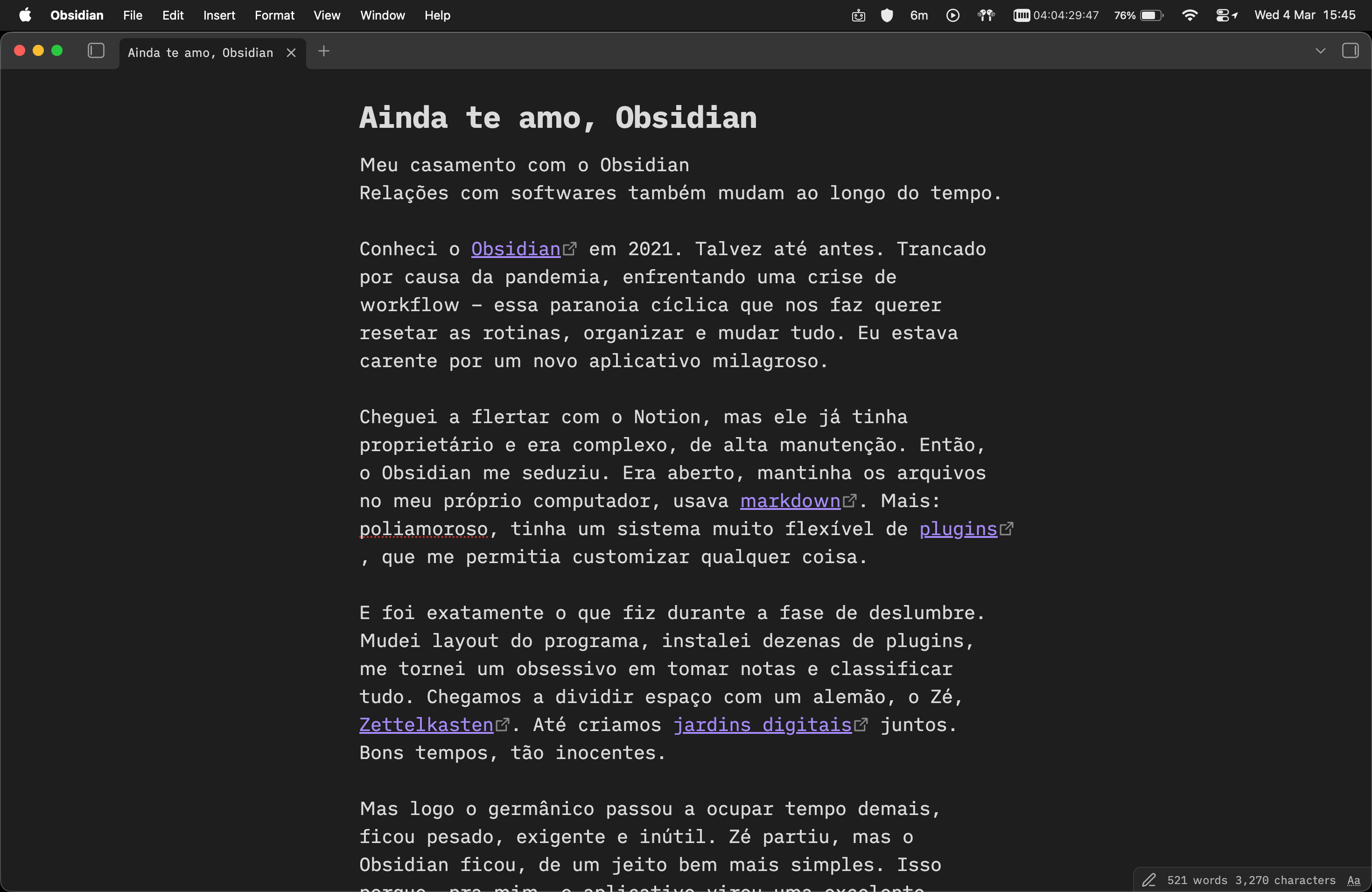This screenshot has width=1372, height=892.
Task: Click the Aa spellcheck status icon
Action: coord(1353,880)
